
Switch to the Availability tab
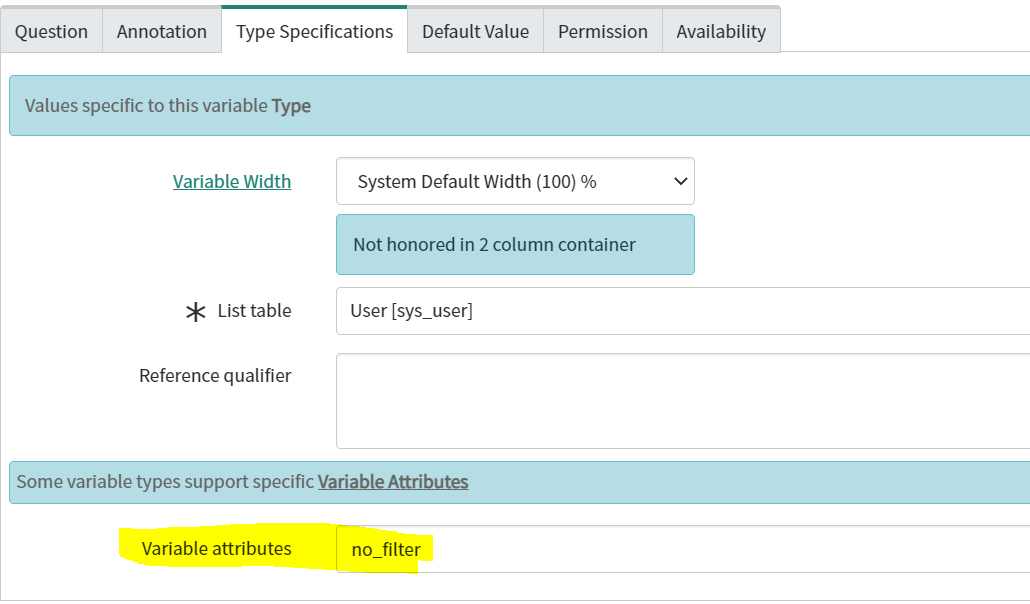[721, 31]
